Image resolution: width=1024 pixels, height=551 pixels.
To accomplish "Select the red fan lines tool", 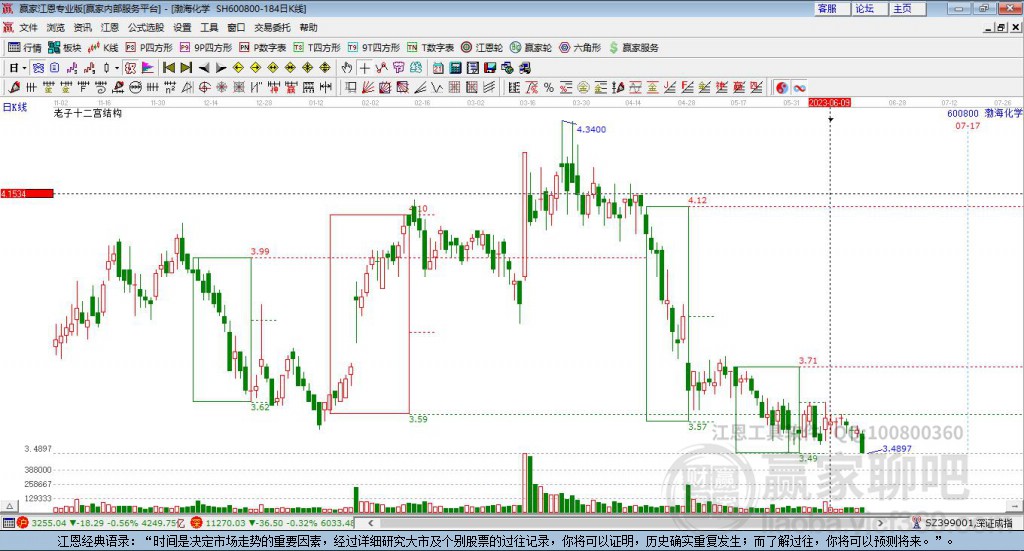I will tap(368, 87).
